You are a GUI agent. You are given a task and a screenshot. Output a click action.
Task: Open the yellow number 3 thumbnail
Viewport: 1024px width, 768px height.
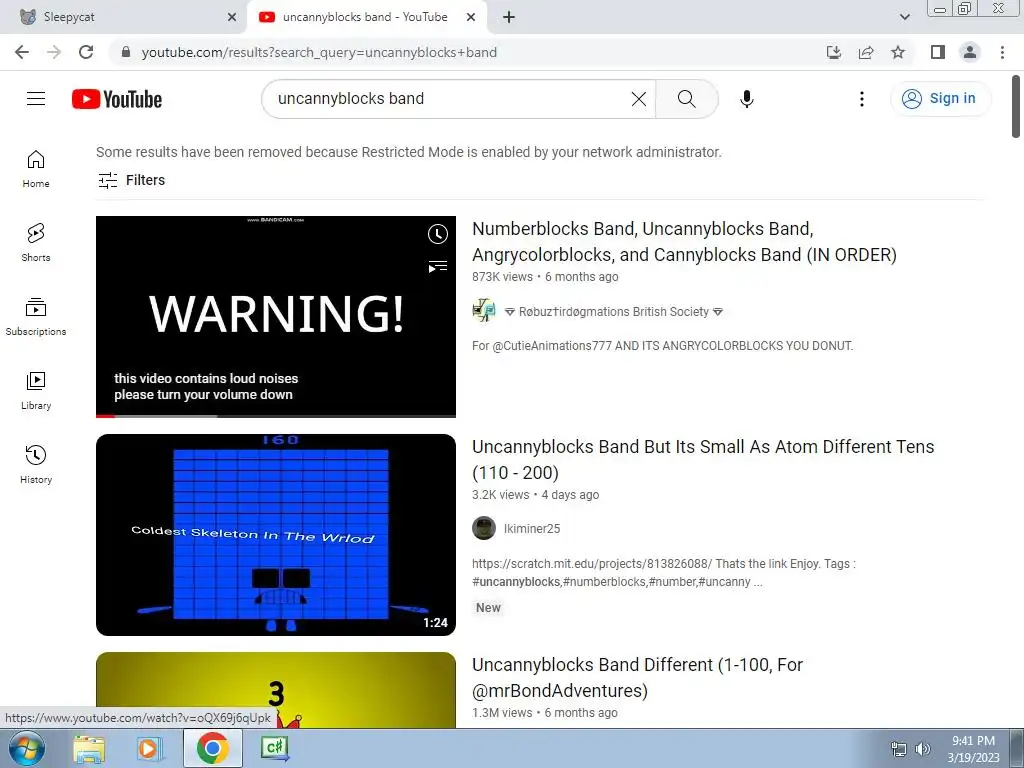276,690
